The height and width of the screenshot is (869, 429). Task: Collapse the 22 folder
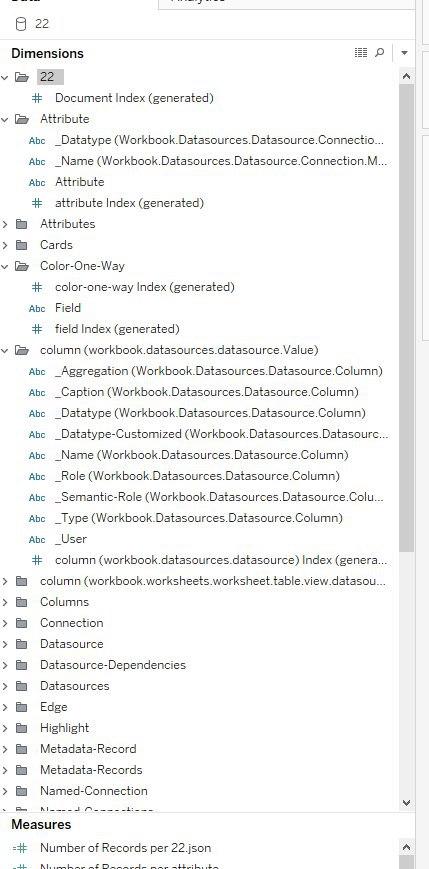[x=4, y=77]
